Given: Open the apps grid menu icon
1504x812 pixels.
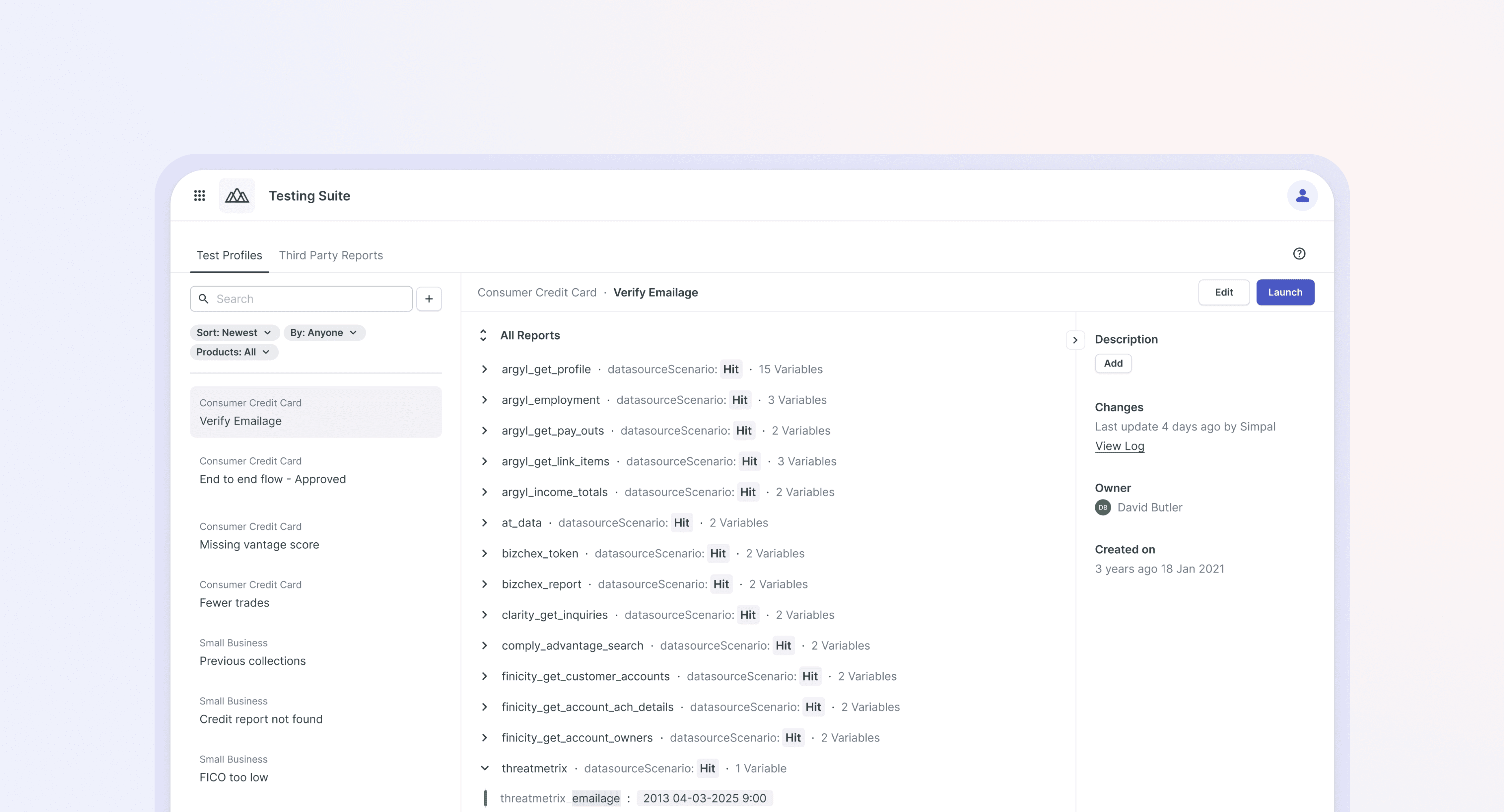Looking at the screenshot, I should pyautogui.click(x=199, y=196).
